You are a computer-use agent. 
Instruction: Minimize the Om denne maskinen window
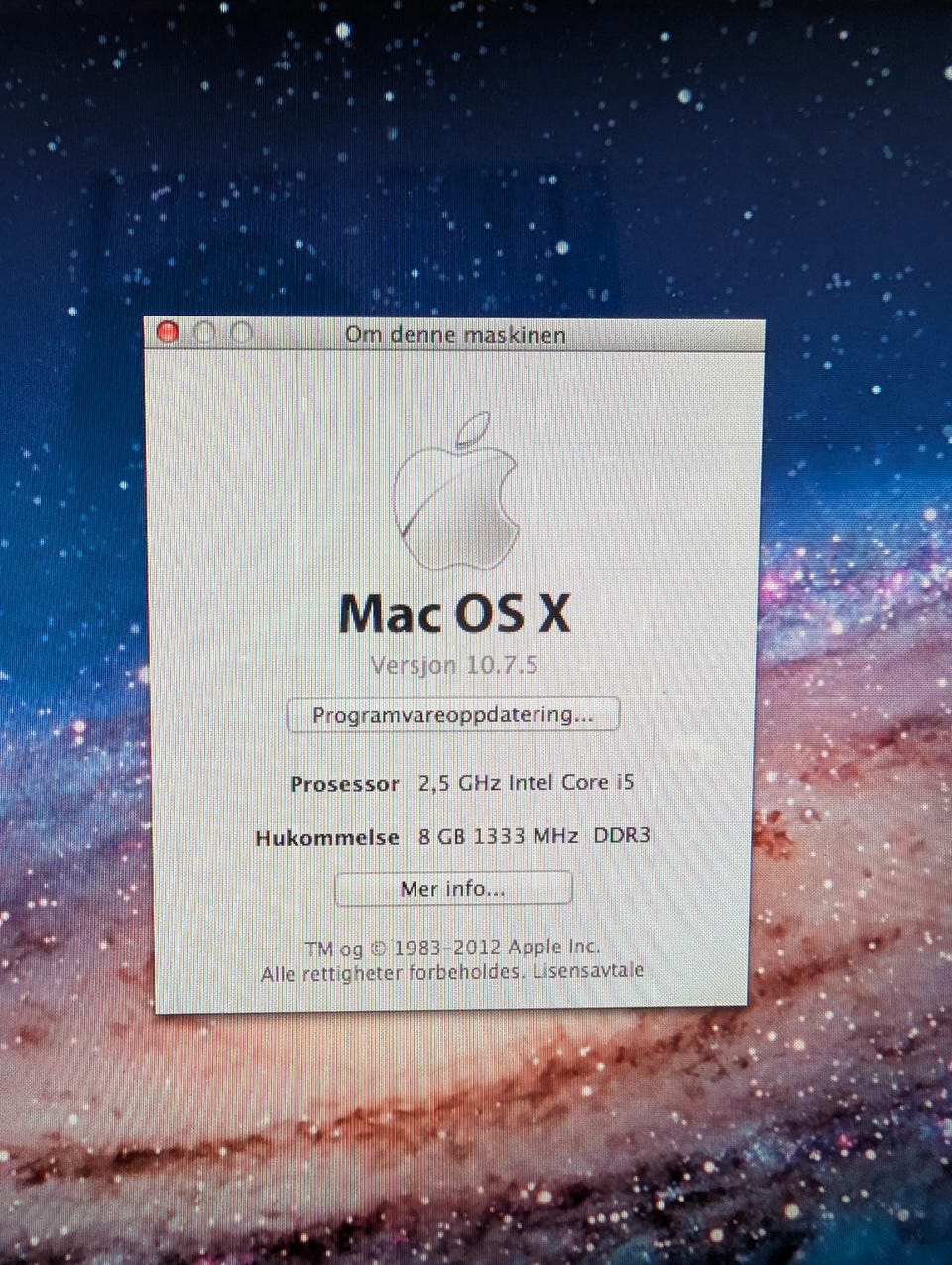tap(204, 333)
